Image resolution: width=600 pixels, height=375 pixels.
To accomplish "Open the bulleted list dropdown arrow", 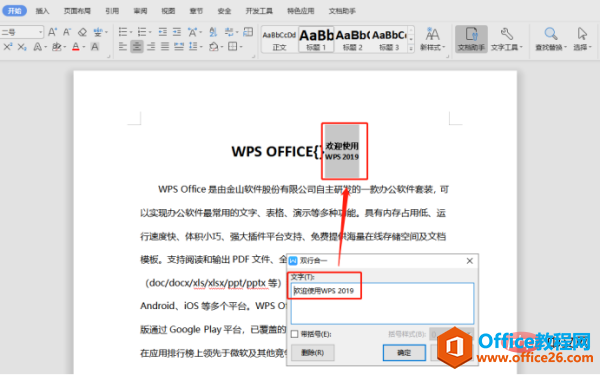I will [x=131, y=32].
